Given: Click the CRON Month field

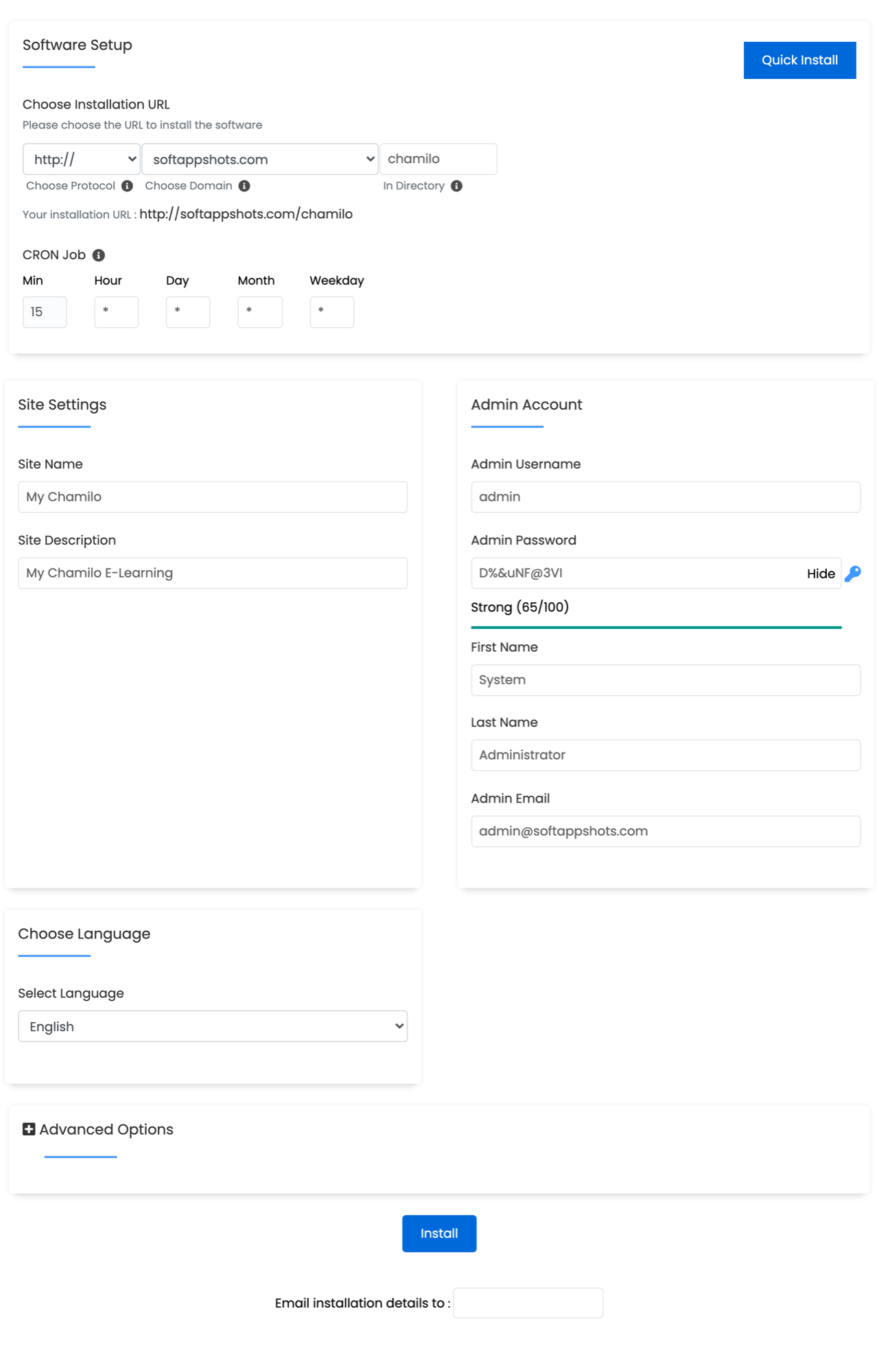Looking at the screenshot, I should 260,312.
